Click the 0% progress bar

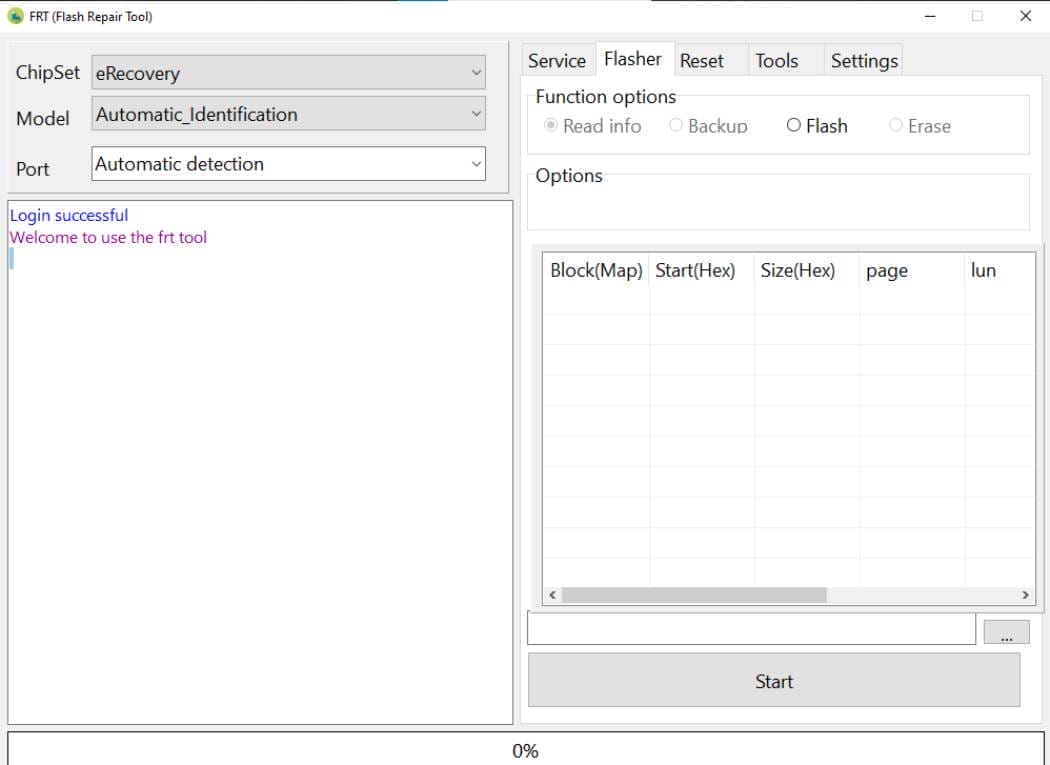(x=525, y=751)
